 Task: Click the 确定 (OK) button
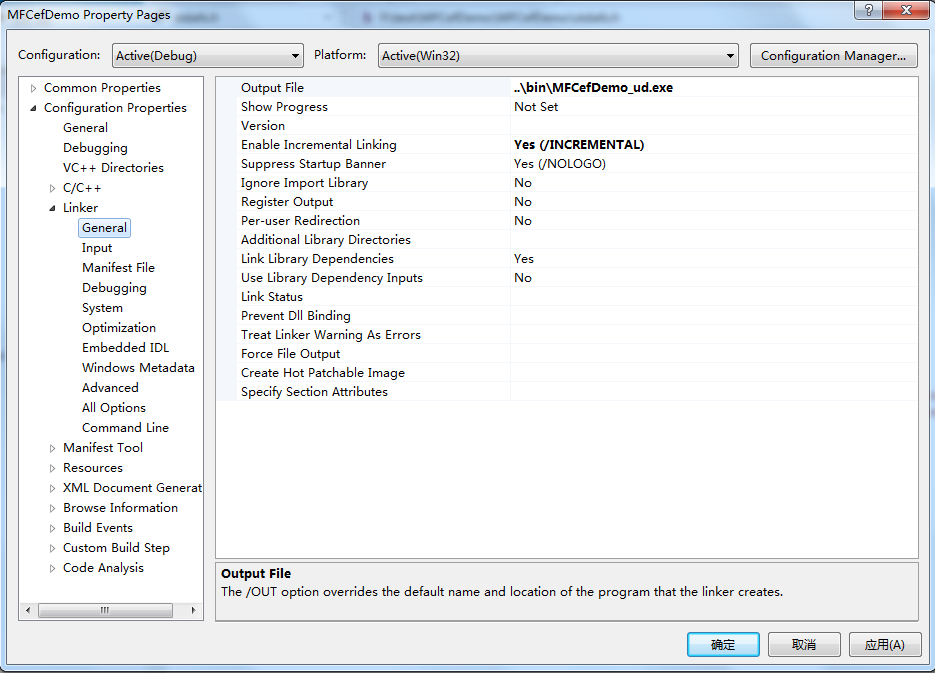[x=723, y=644]
